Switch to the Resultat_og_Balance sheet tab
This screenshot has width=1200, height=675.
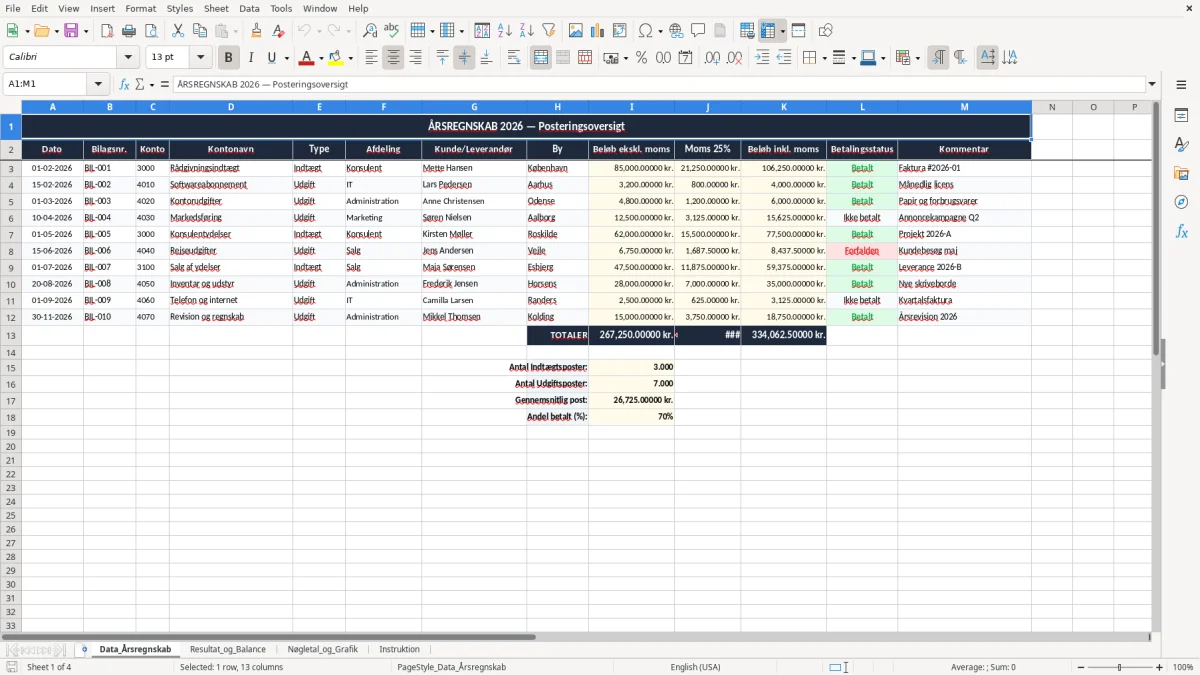(x=228, y=649)
